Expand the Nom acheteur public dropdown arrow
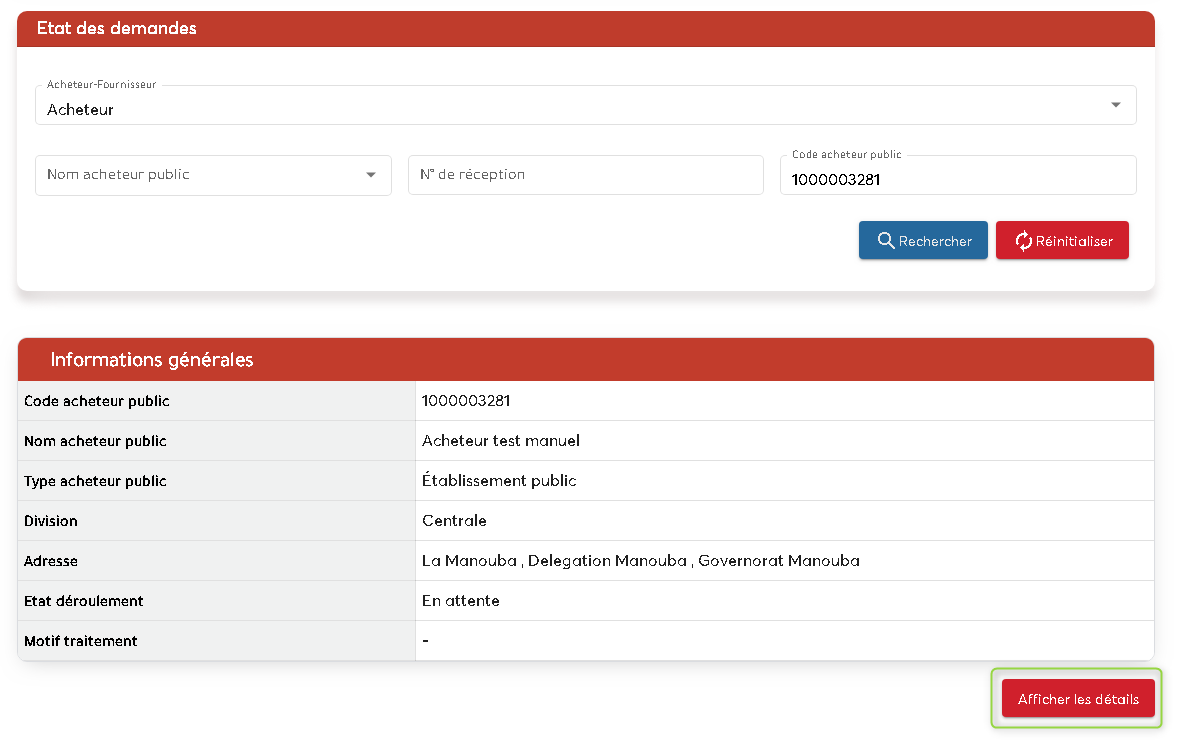The height and width of the screenshot is (754, 1181). click(371, 175)
